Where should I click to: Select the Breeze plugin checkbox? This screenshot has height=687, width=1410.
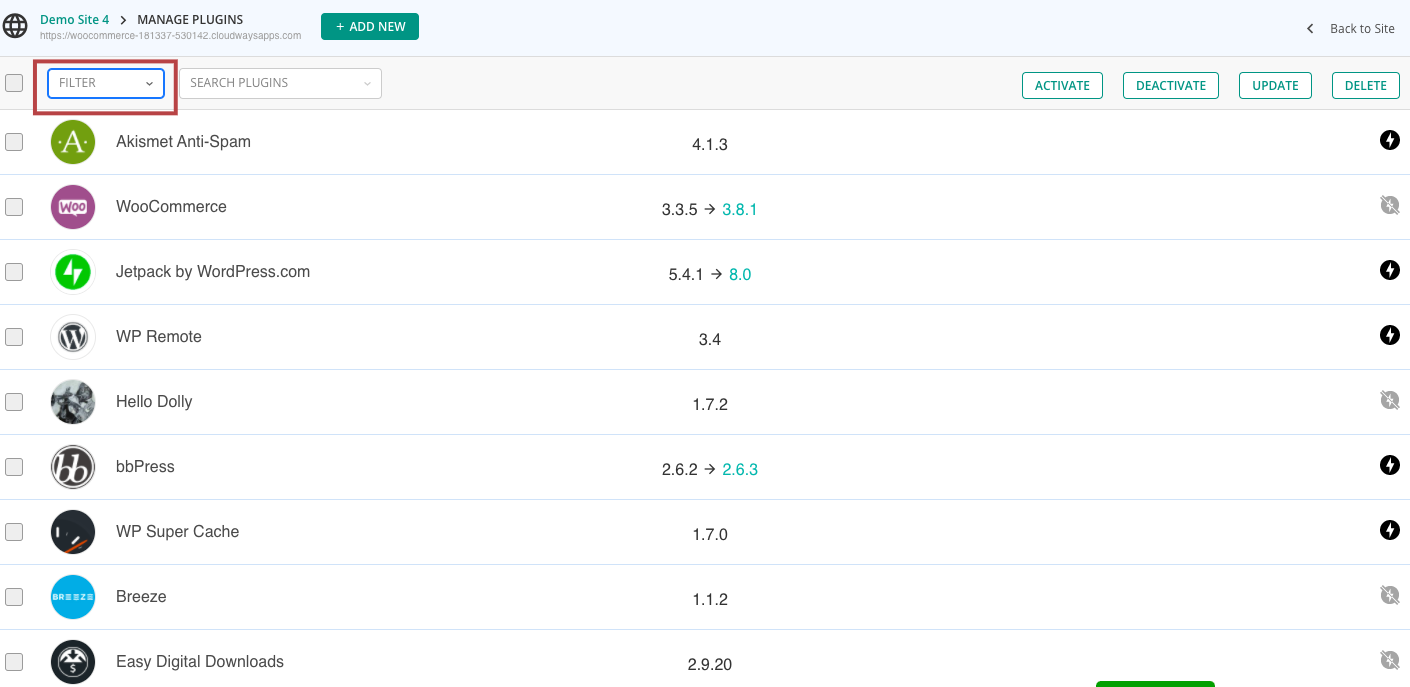pos(14,597)
